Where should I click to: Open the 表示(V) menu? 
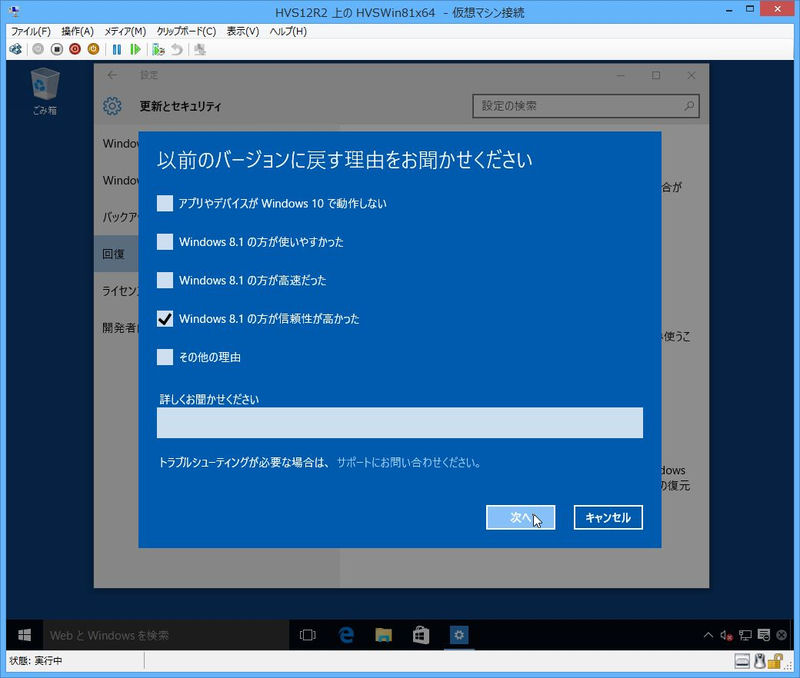[x=243, y=31]
